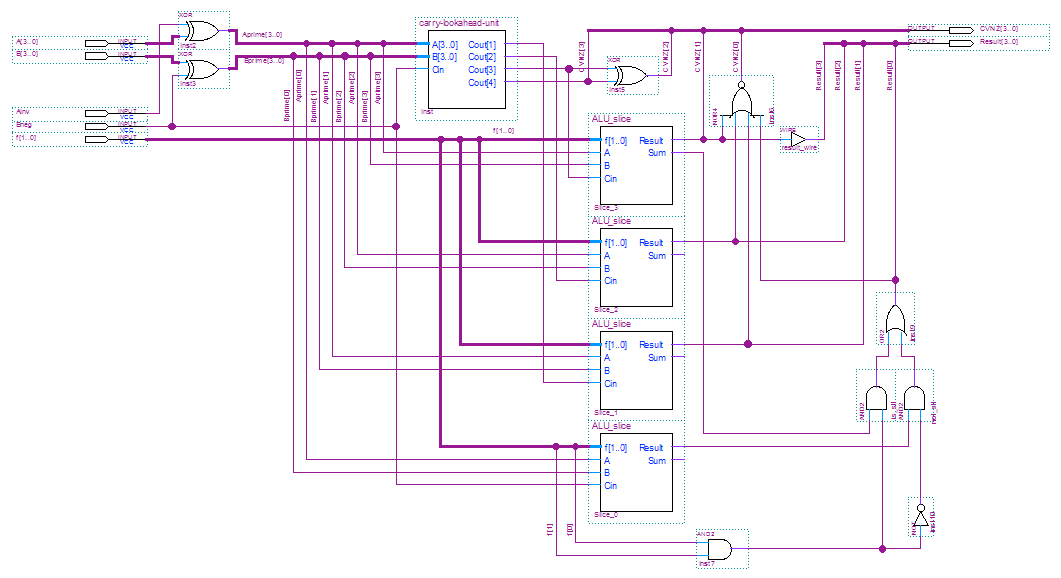Screen dimensions: 1061x578
Task: Click the ALU_slice block slice_1
Action: (x=636, y=369)
